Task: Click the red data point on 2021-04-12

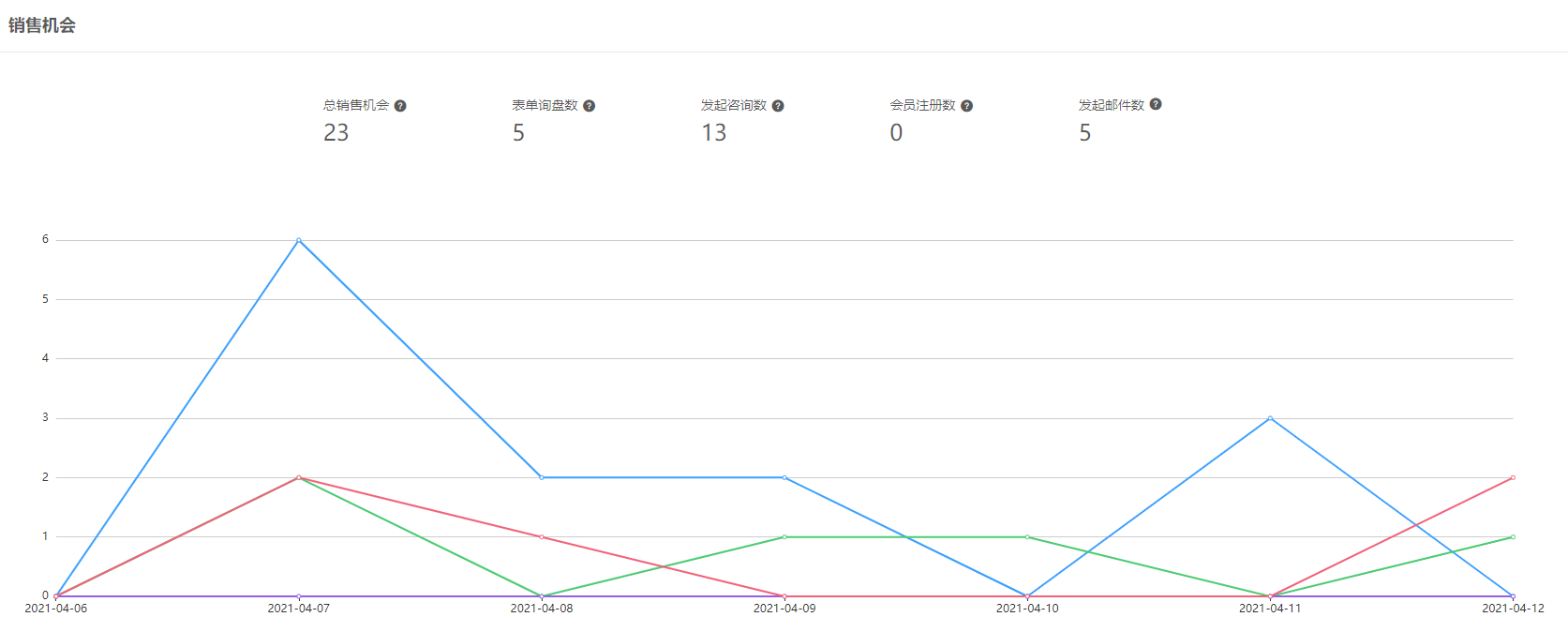Action: (x=1513, y=477)
